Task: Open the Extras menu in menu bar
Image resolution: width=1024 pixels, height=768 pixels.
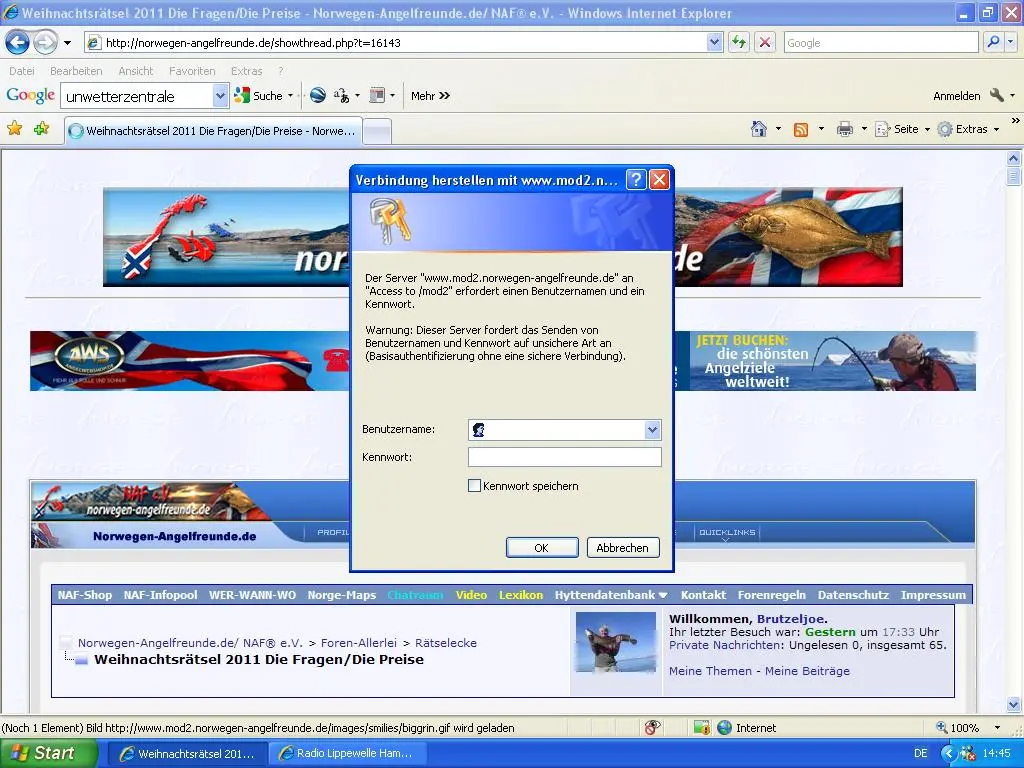Action: pos(246,71)
